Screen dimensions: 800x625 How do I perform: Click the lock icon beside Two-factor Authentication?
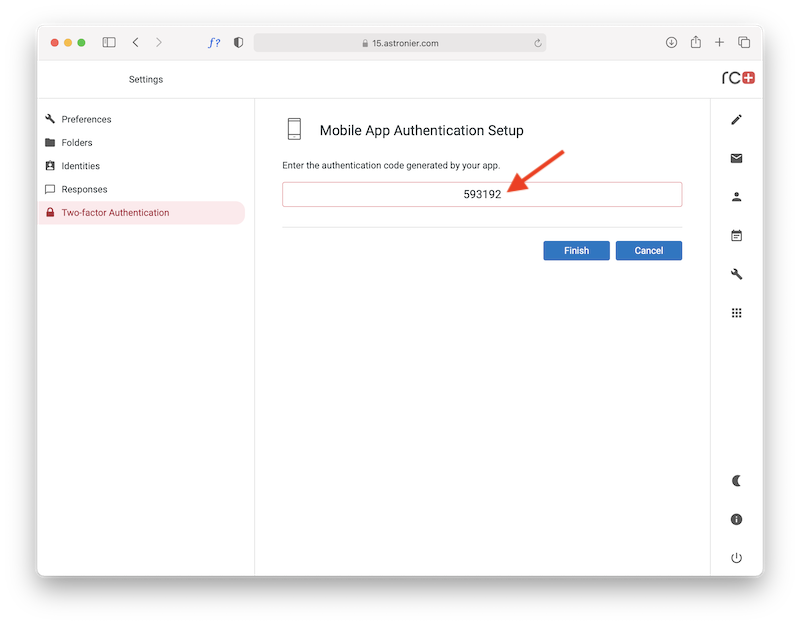[x=50, y=212]
